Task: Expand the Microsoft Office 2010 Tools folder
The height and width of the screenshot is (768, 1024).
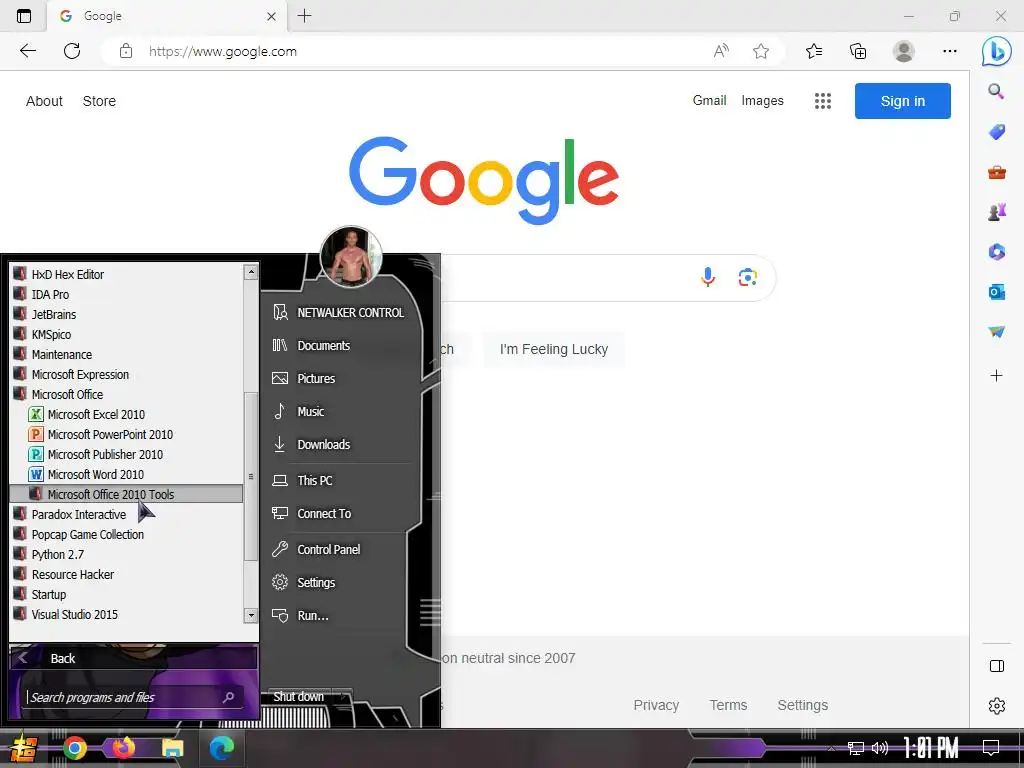Action: 127,494
